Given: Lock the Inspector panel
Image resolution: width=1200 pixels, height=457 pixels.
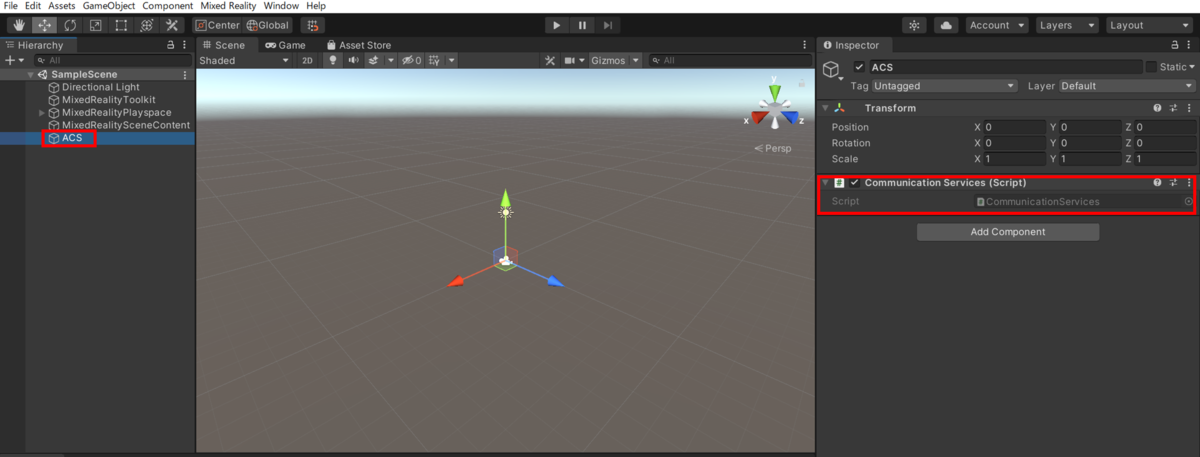Looking at the screenshot, I should pyautogui.click(x=1173, y=45).
